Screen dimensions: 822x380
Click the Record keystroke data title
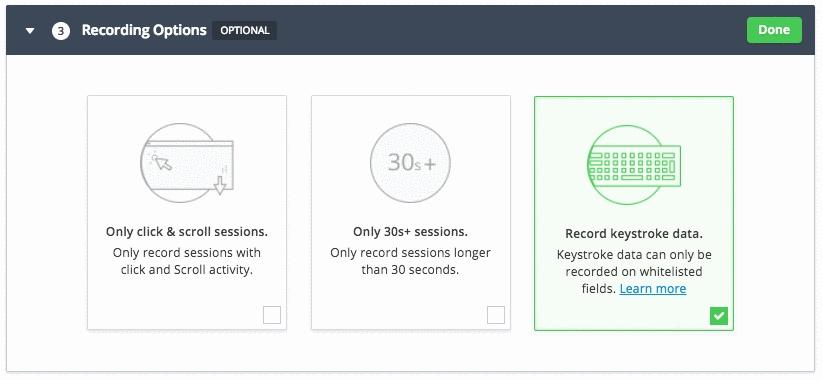[634, 233]
